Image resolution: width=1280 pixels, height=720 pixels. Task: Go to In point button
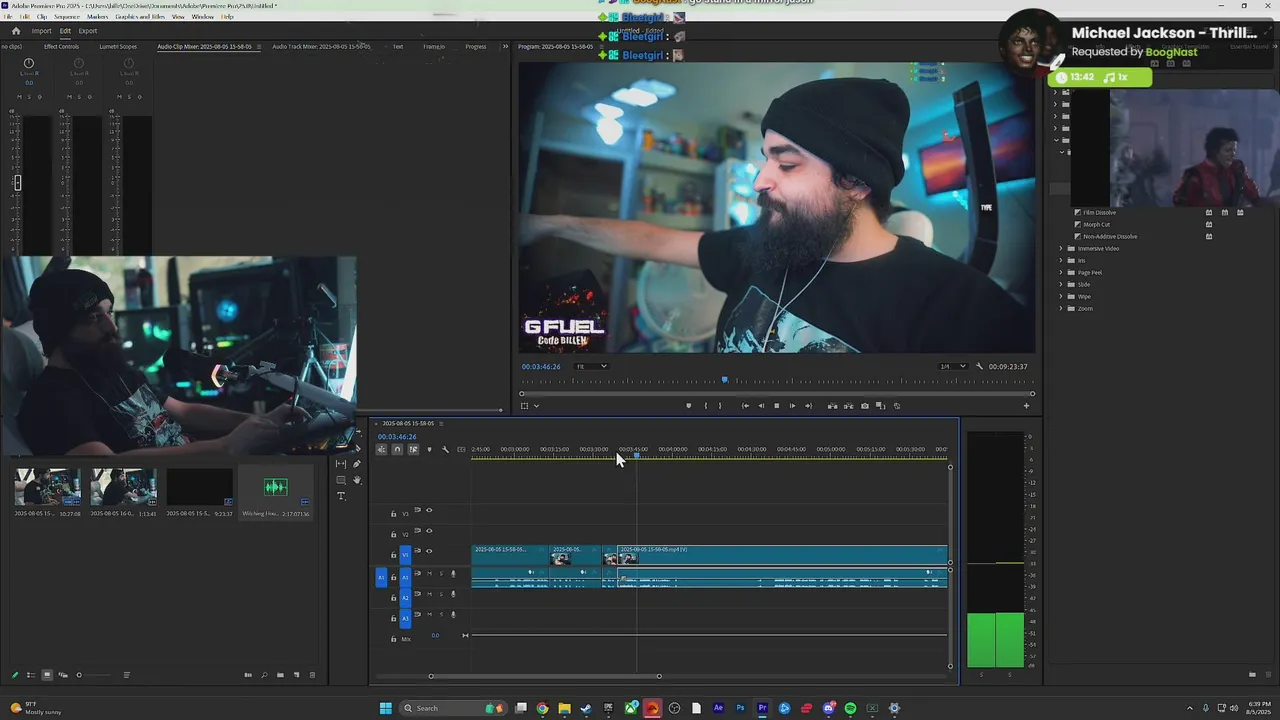(x=745, y=406)
